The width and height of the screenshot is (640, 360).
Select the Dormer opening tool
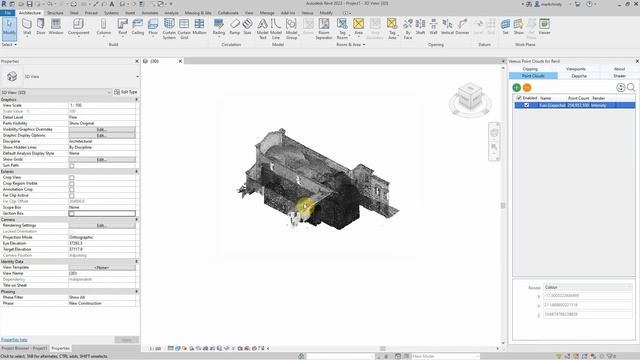(462, 27)
